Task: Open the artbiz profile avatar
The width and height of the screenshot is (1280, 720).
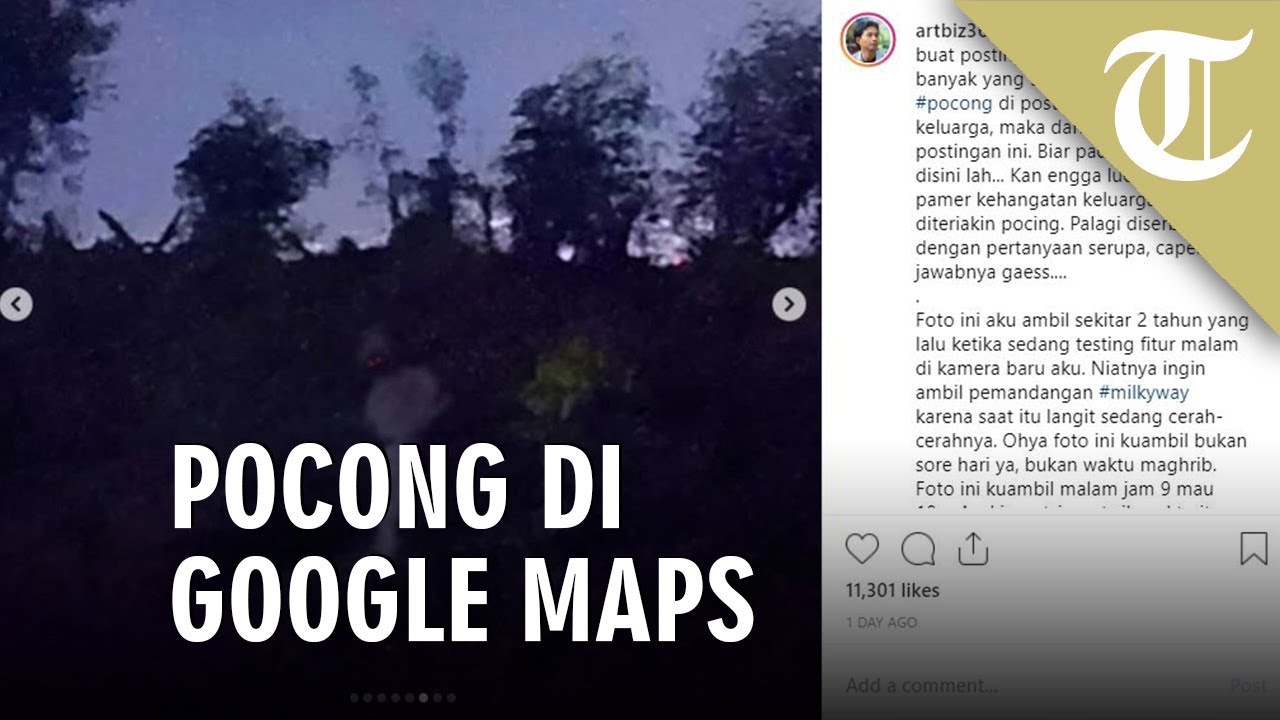Action: click(868, 40)
